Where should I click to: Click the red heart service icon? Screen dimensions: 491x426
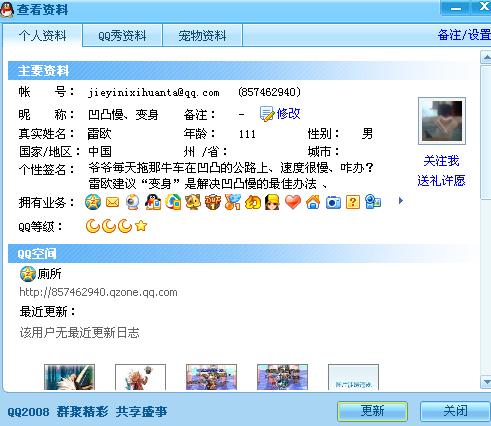coord(293,202)
